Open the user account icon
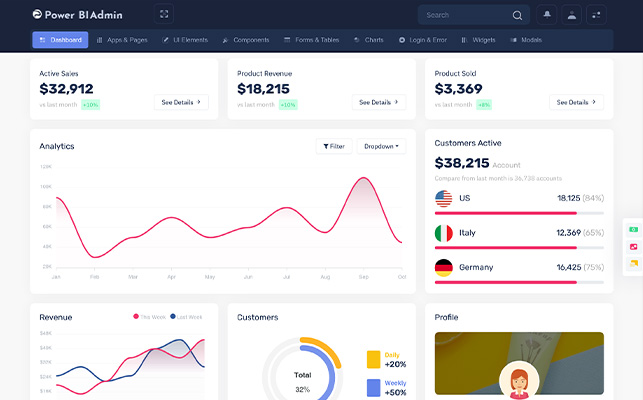This screenshot has width=643, height=400. [x=571, y=15]
